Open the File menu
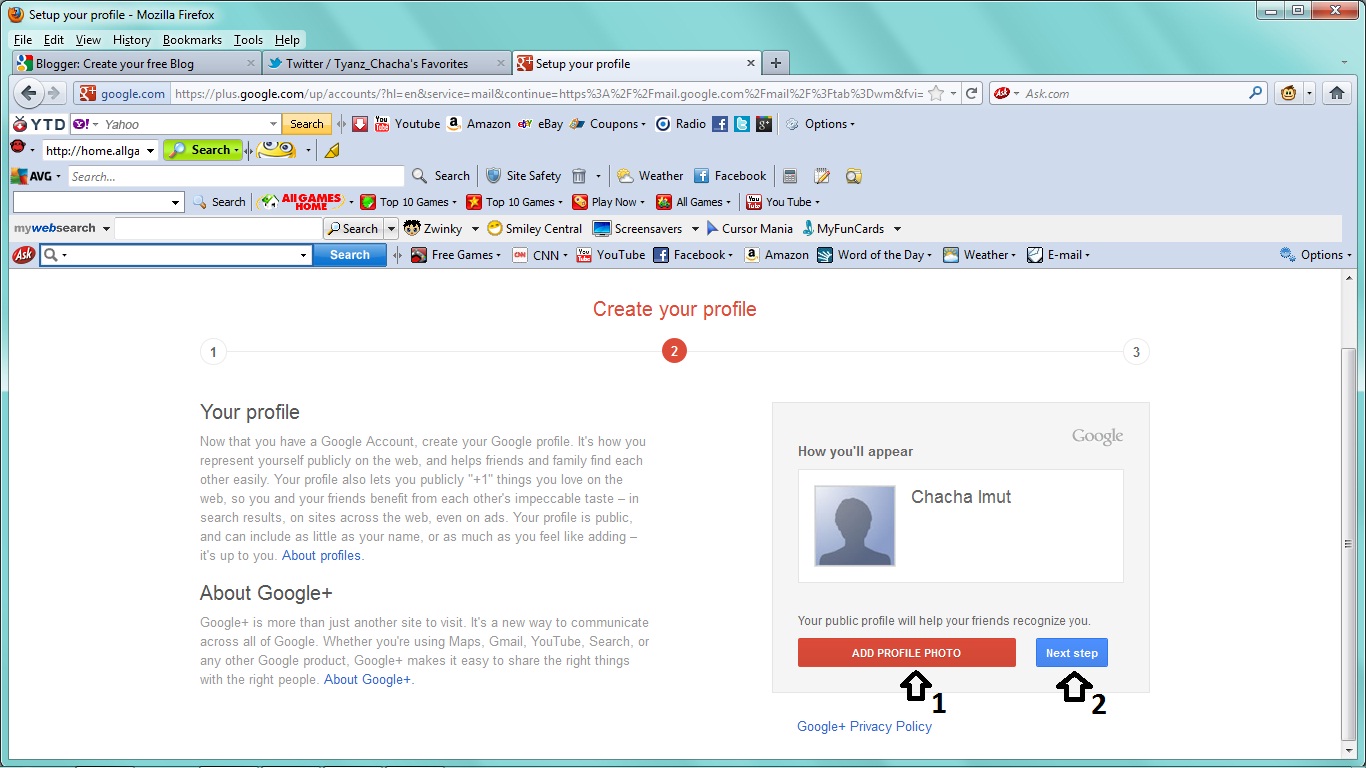The height and width of the screenshot is (768, 1366). [23, 40]
